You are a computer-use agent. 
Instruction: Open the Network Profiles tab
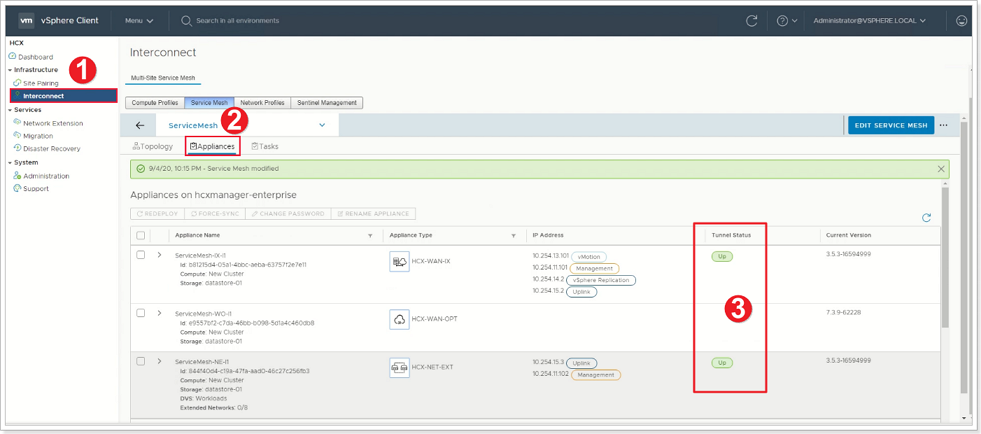click(x=262, y=103)
